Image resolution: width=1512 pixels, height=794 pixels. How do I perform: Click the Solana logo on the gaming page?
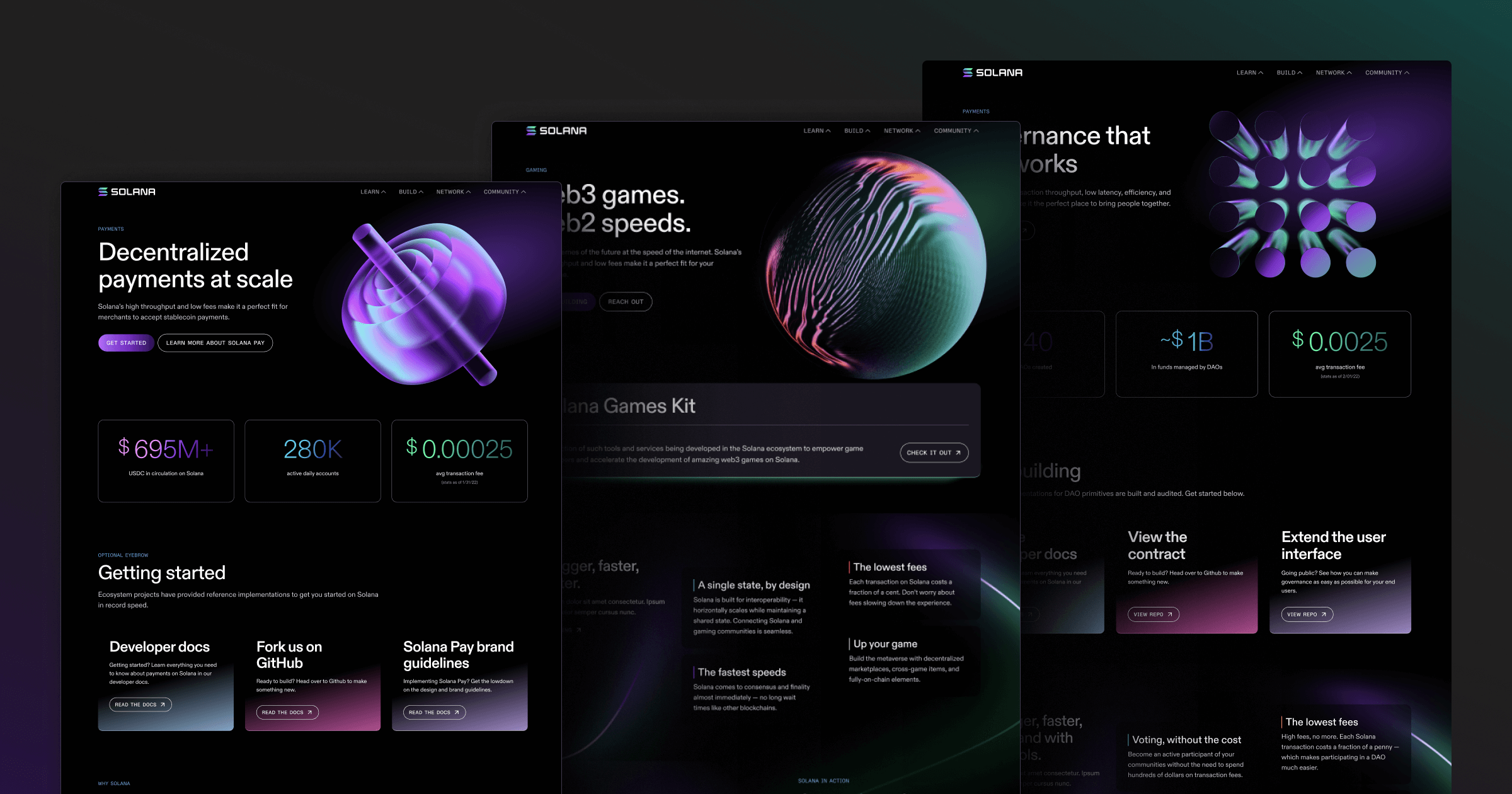[x=556, y=130]
